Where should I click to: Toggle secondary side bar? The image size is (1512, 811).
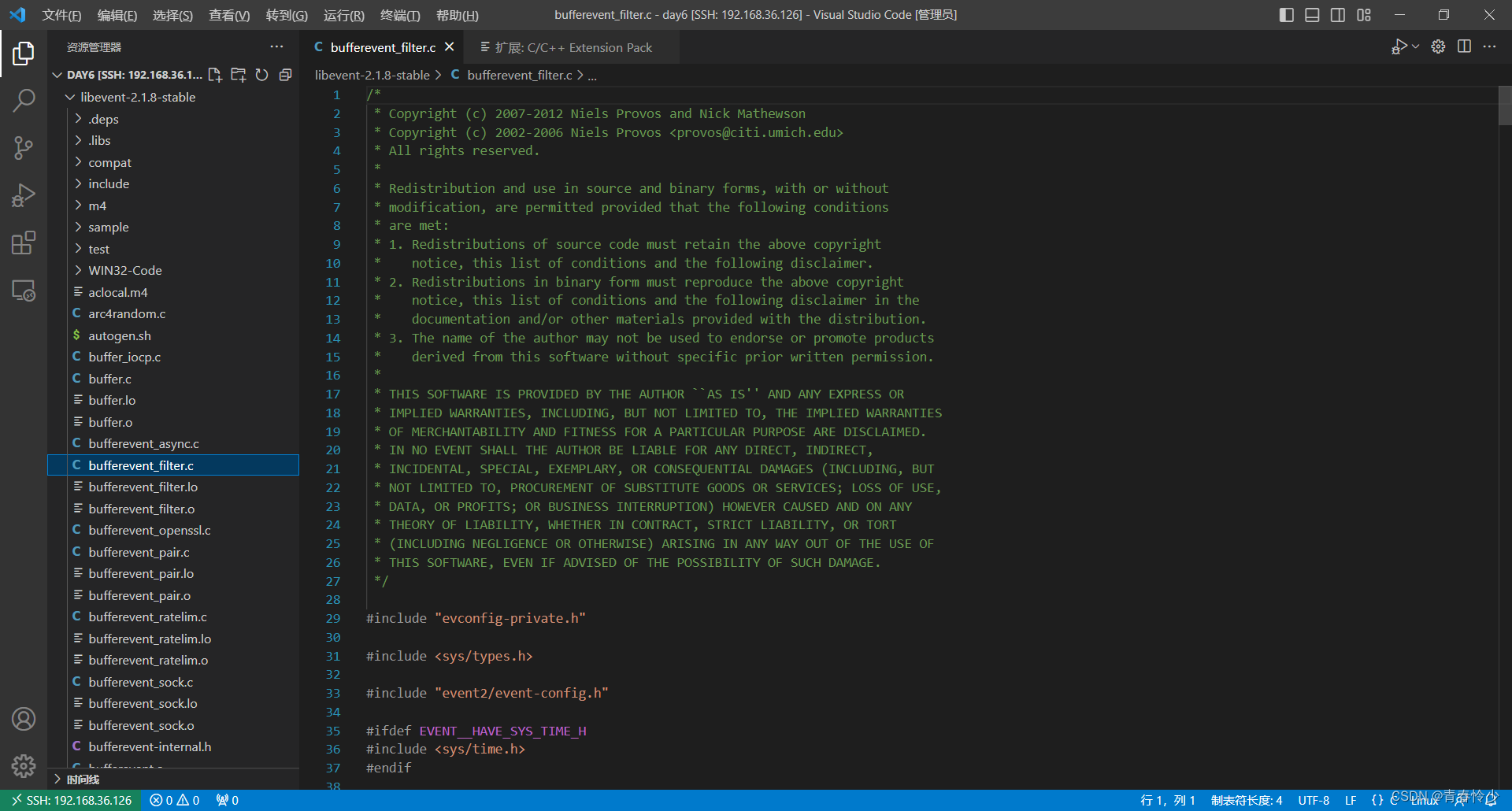(x=1338, y=14)
